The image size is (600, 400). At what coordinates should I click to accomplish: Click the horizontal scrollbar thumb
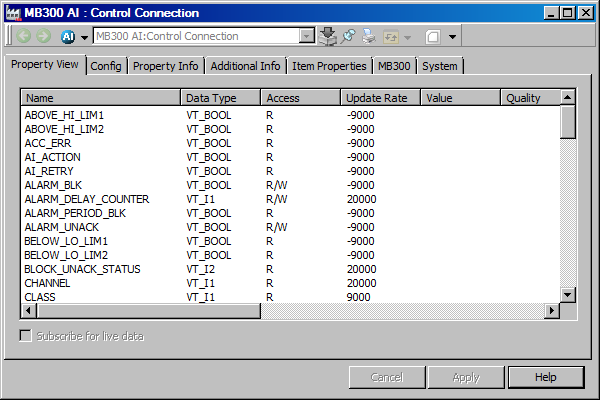(148, 310)
